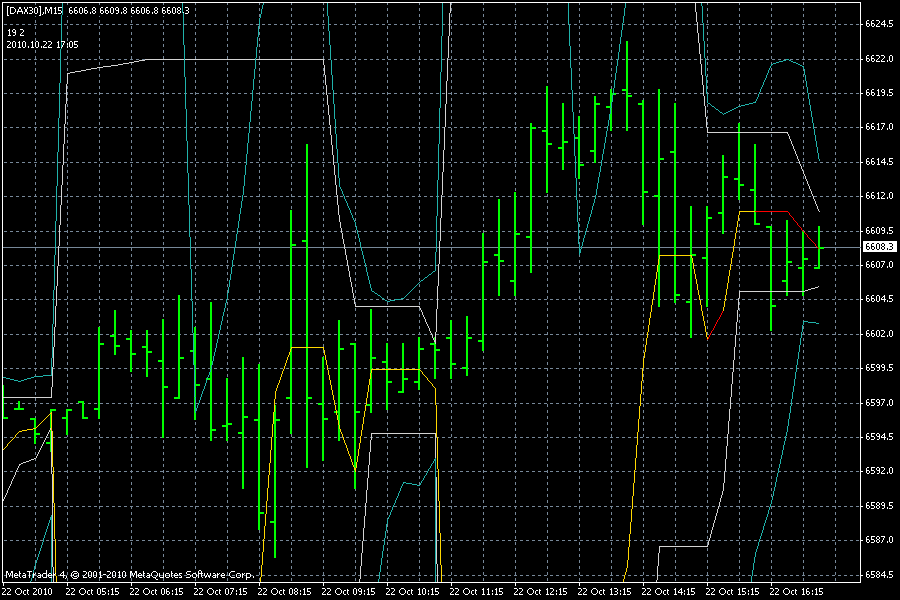900x600 pixels.
Task: Click price axis label 6624.5
Action: [x=879, y=24]
